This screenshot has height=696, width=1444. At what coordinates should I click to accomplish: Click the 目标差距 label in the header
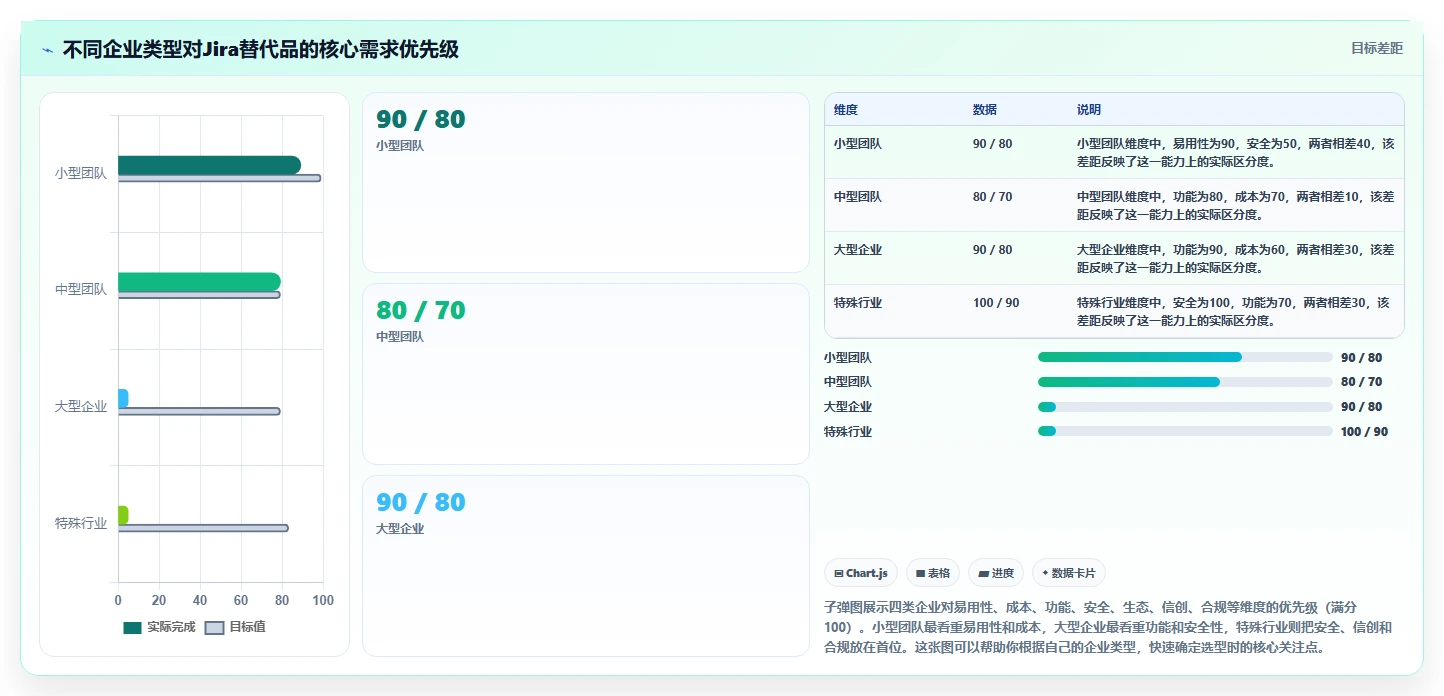point(1377,48)
